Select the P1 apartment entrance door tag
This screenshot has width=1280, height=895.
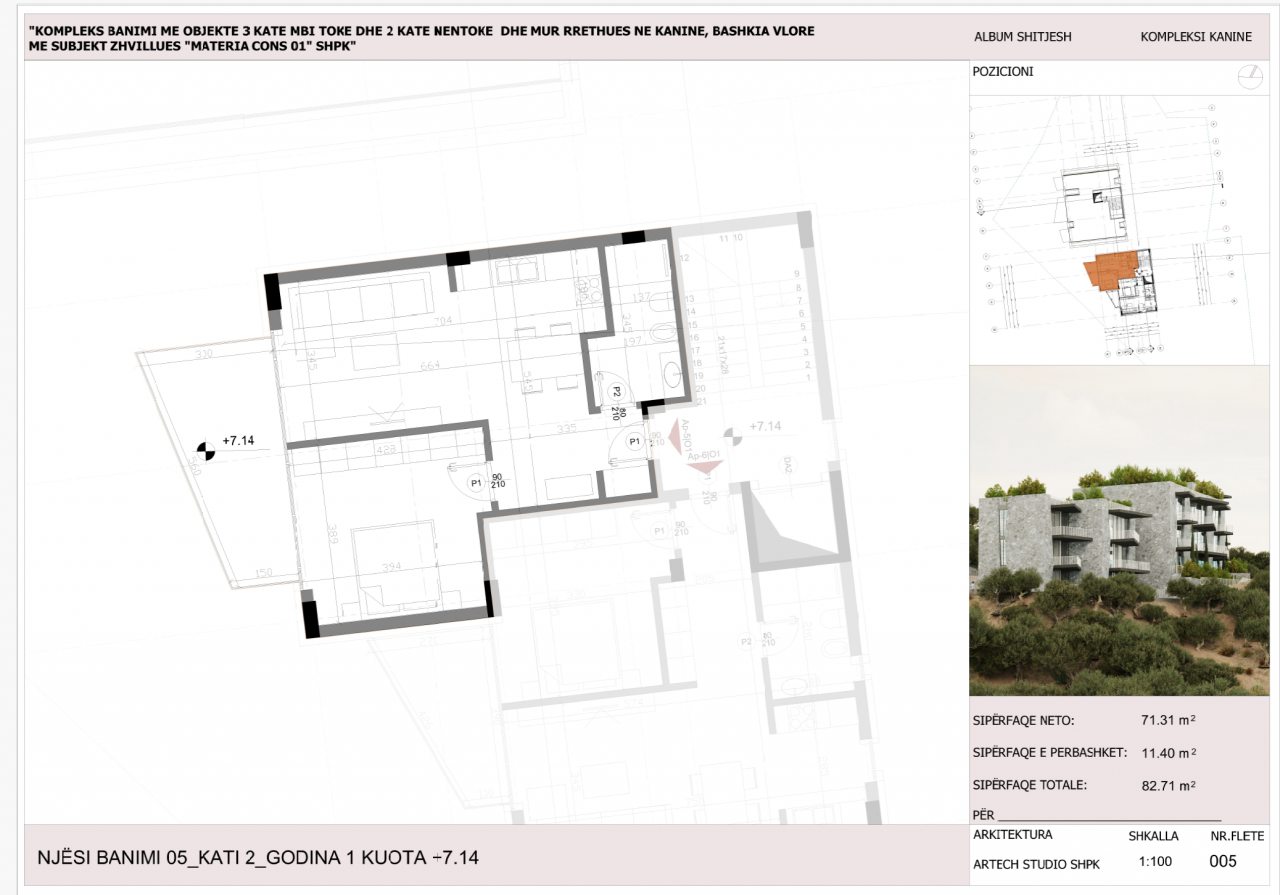pos(634,441)
